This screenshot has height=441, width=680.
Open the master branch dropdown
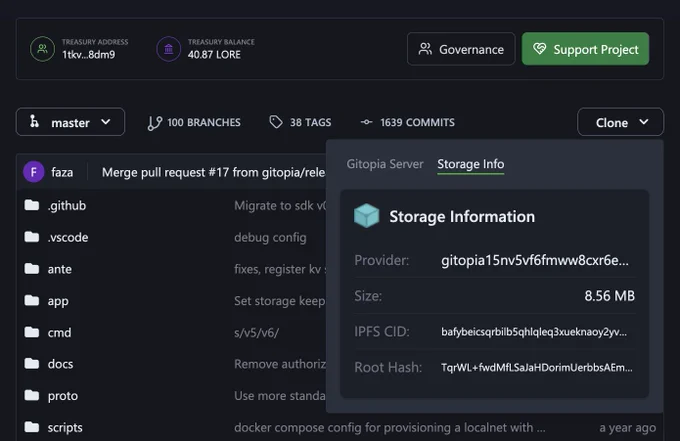coord(70,122)
